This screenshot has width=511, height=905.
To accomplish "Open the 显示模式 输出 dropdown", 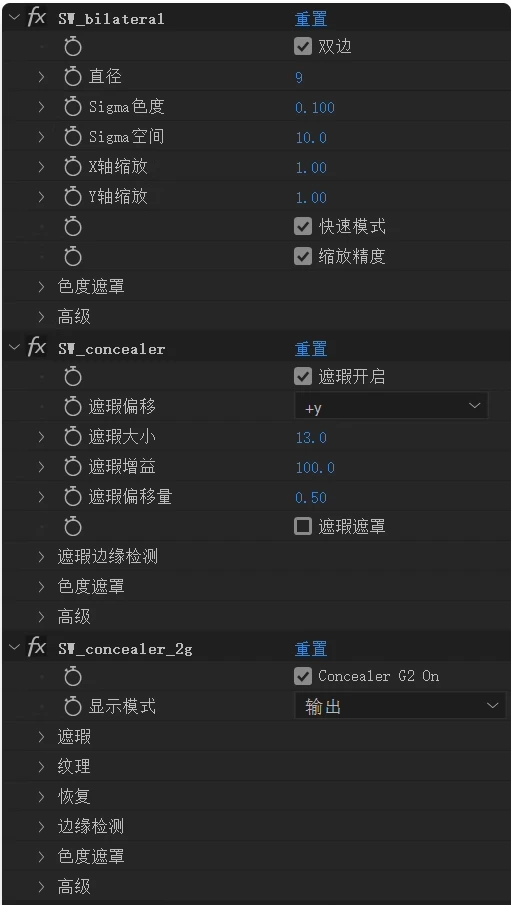I will pyautogui.click(x=400, y=706).
